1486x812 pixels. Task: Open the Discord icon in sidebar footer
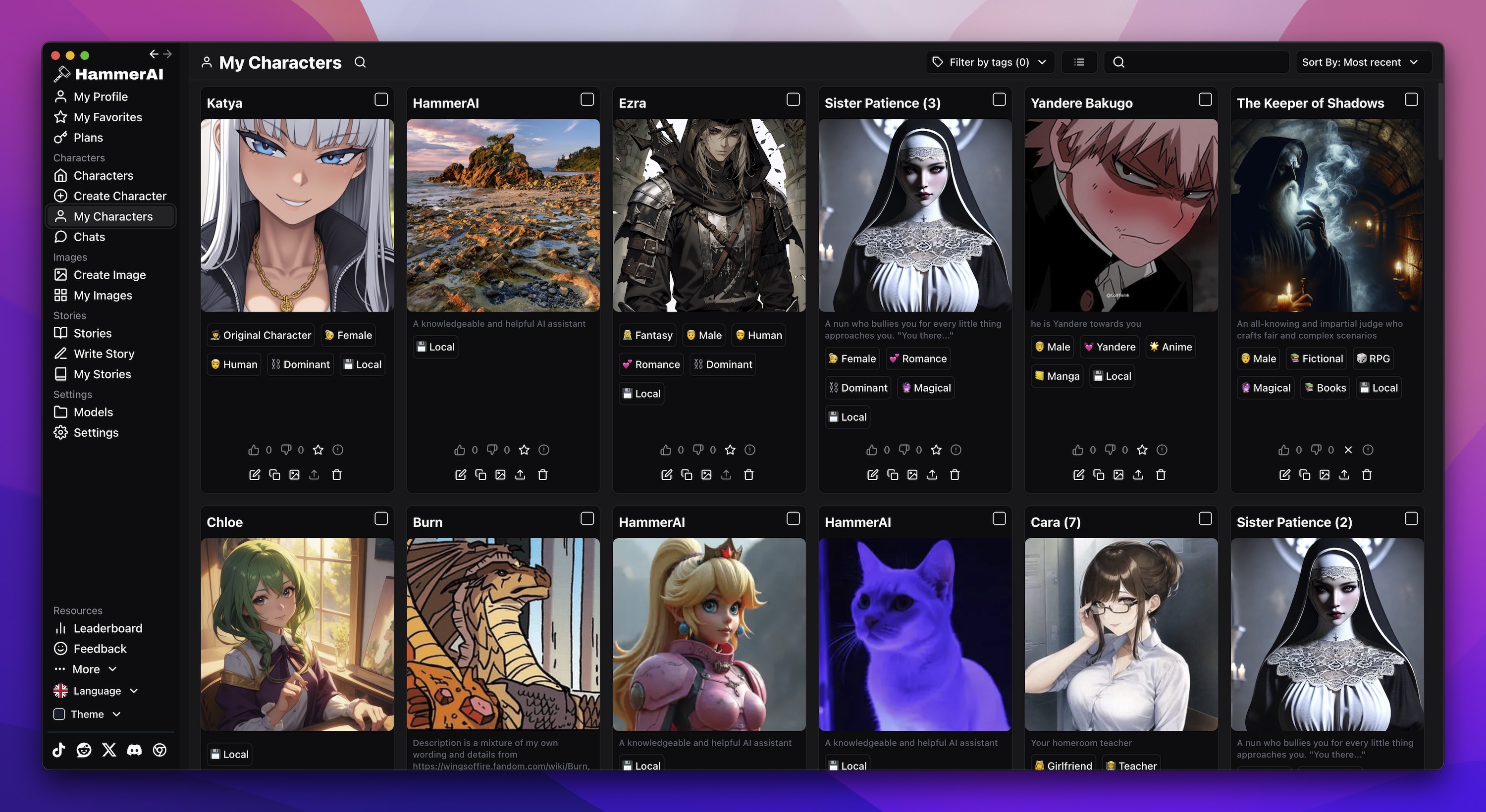pos(134,750)
